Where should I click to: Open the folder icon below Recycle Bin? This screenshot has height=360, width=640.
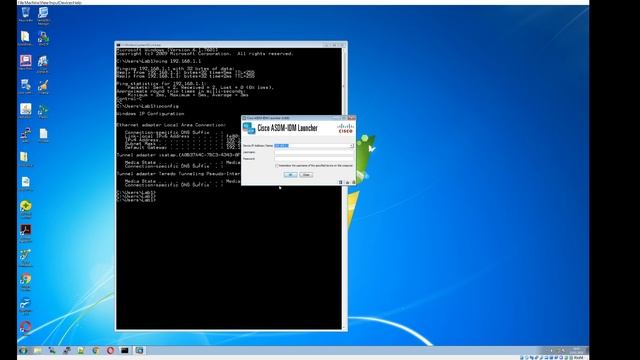click(x=25, y=38)
